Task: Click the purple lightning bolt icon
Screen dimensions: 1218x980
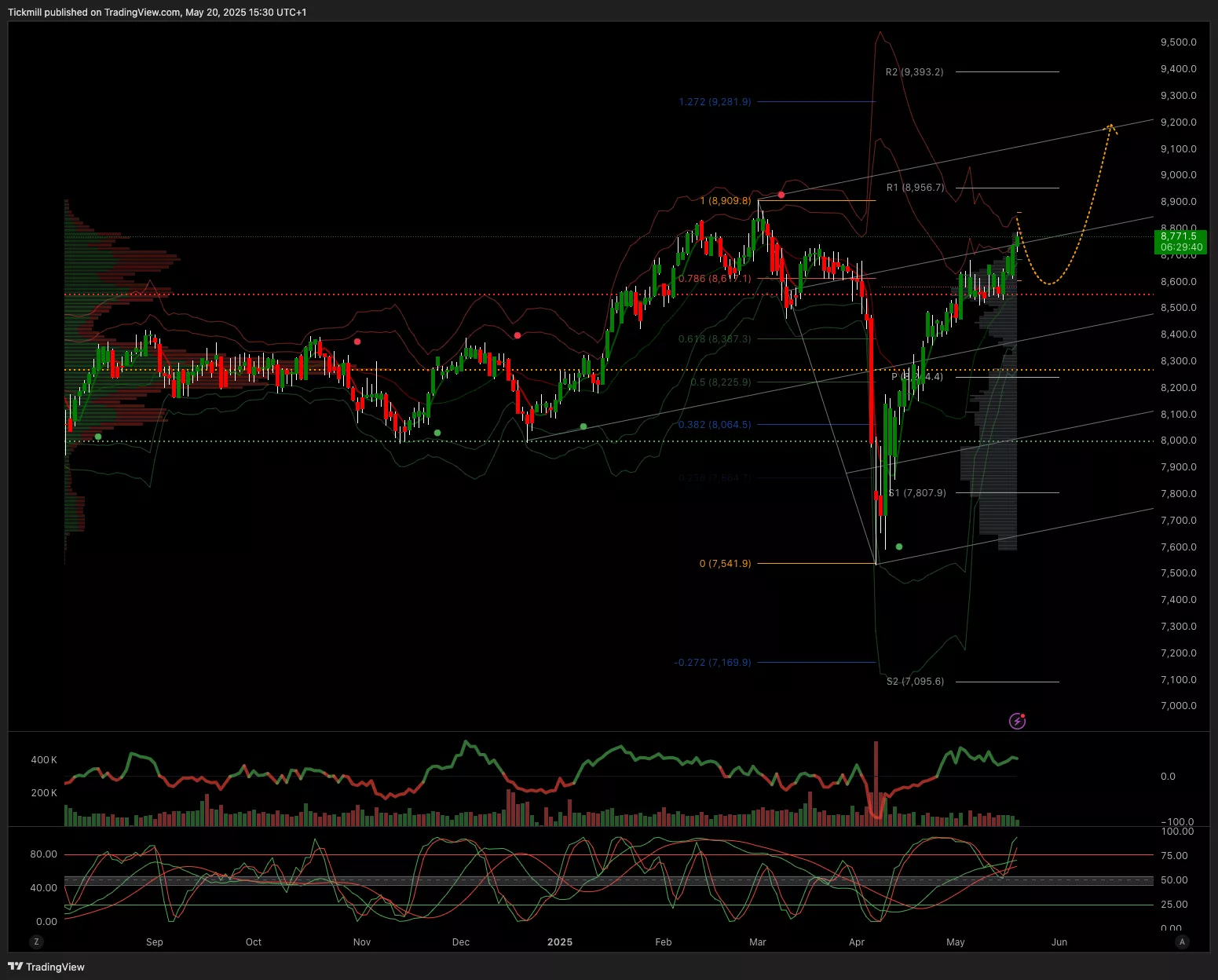Action: point(1017,721)
